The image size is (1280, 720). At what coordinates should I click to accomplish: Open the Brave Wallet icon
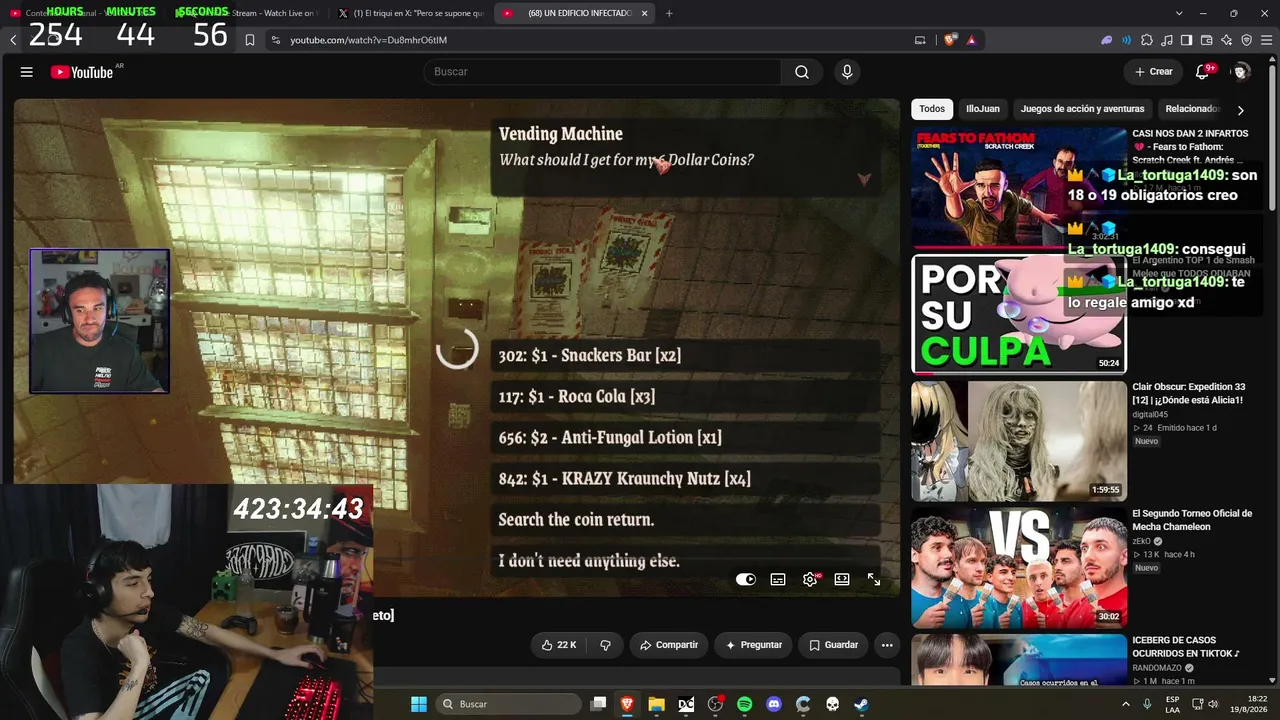[x=1206, y=40]
